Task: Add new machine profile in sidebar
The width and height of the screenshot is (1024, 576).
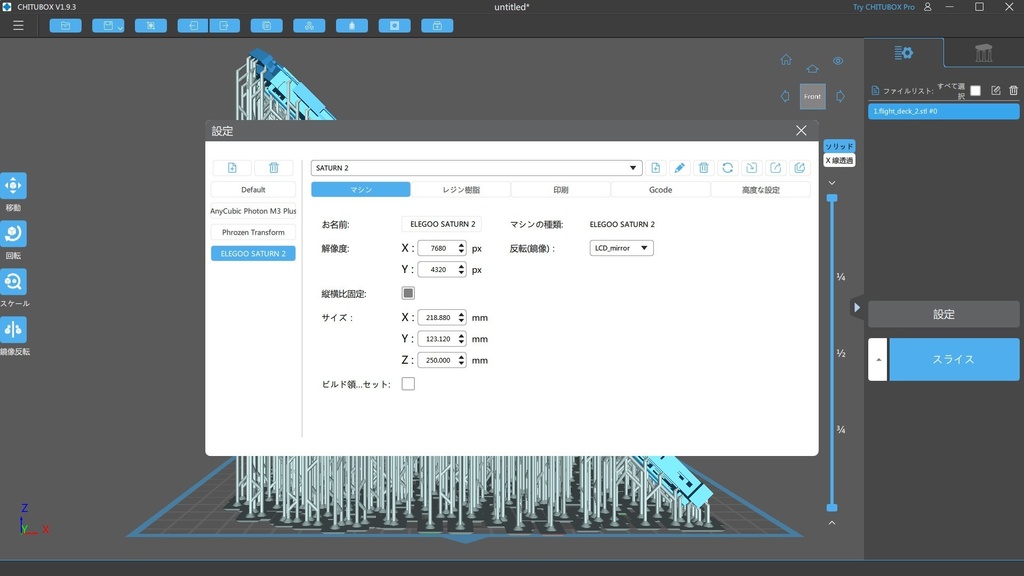Action: click(232, 168)
